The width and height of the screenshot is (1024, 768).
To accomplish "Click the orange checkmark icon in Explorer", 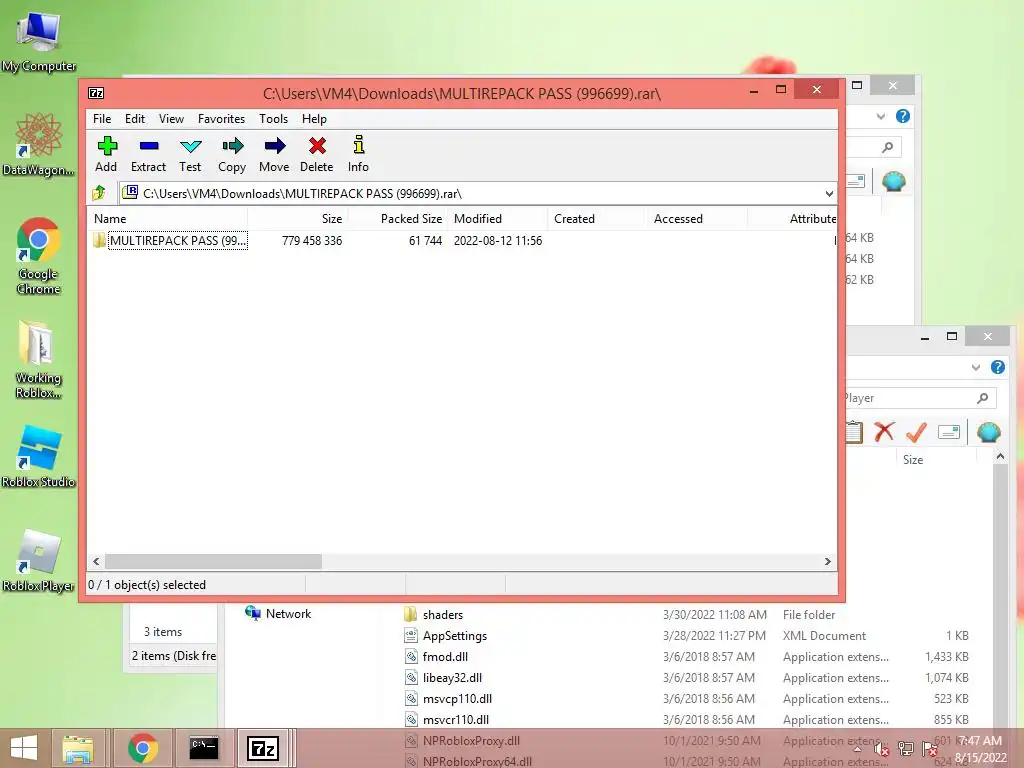I will pyautogui.click(x=916, y=432).
